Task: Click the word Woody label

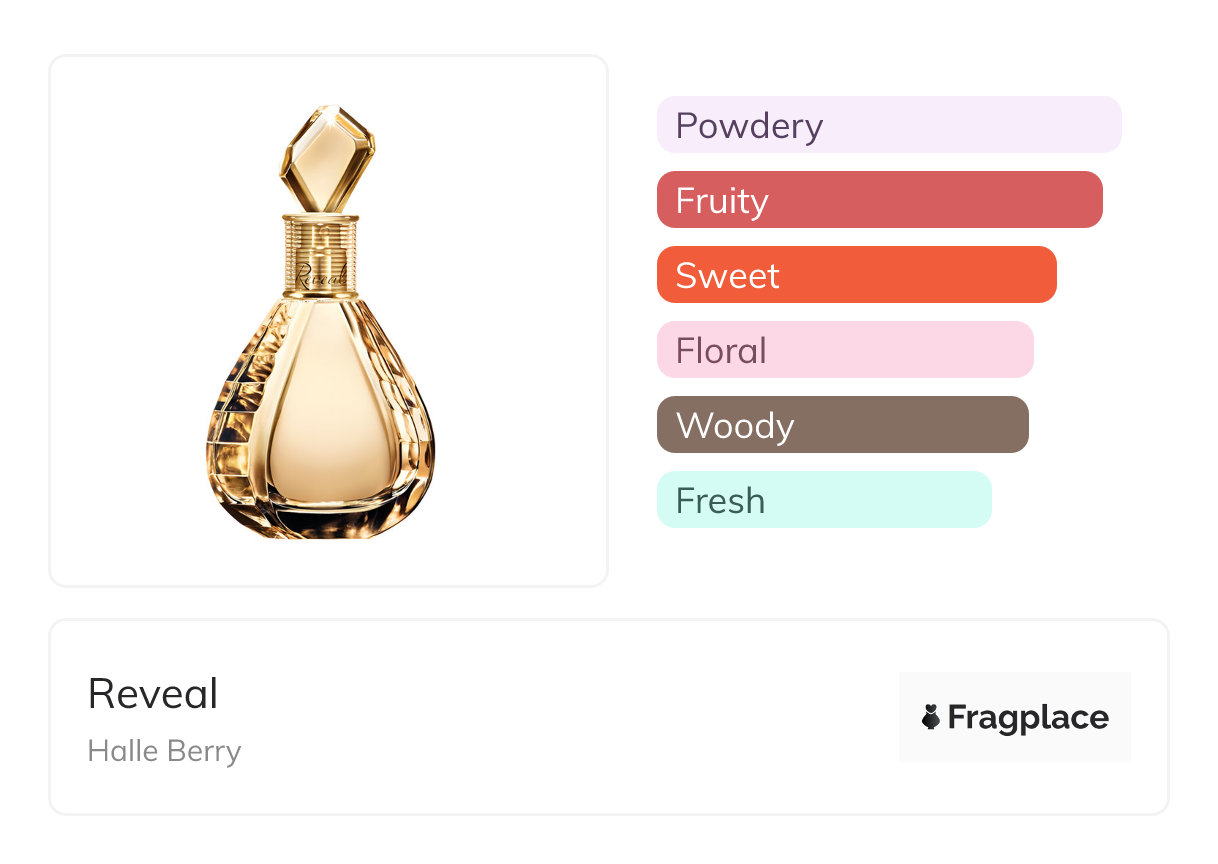Action: (735, 426)
